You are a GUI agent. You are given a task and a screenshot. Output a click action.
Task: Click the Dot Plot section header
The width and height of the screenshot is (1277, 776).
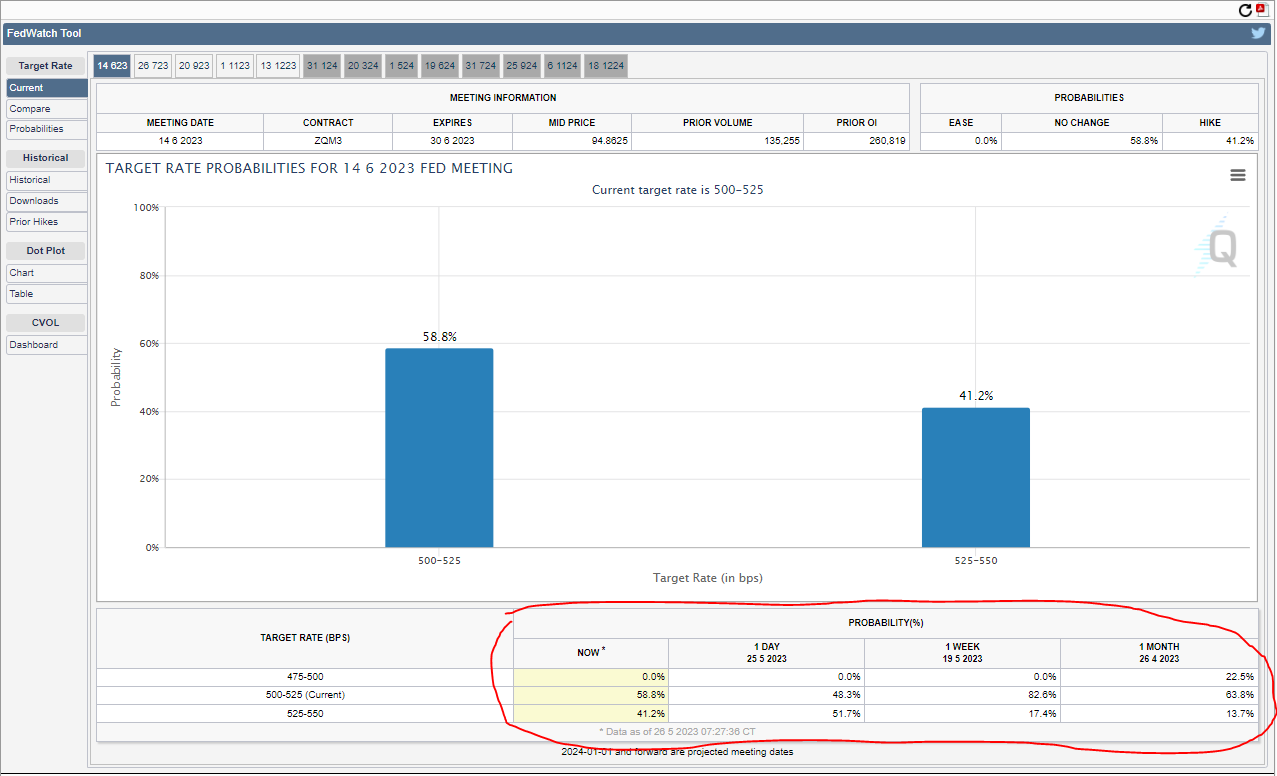tap(46, 251)
